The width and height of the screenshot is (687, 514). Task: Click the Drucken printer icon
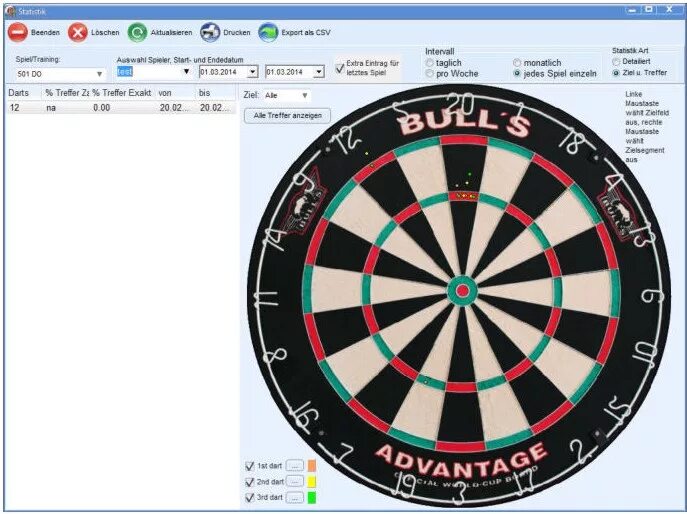pos(210,32)
